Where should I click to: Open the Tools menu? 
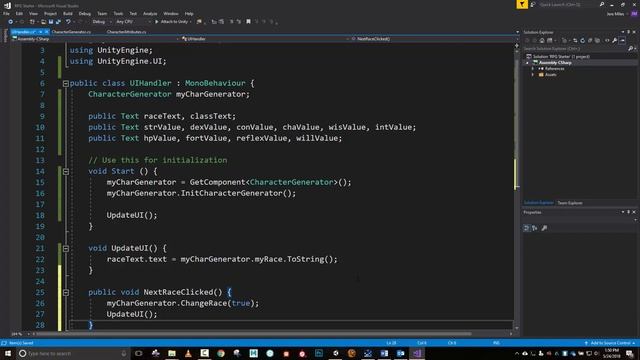point(118,13)
